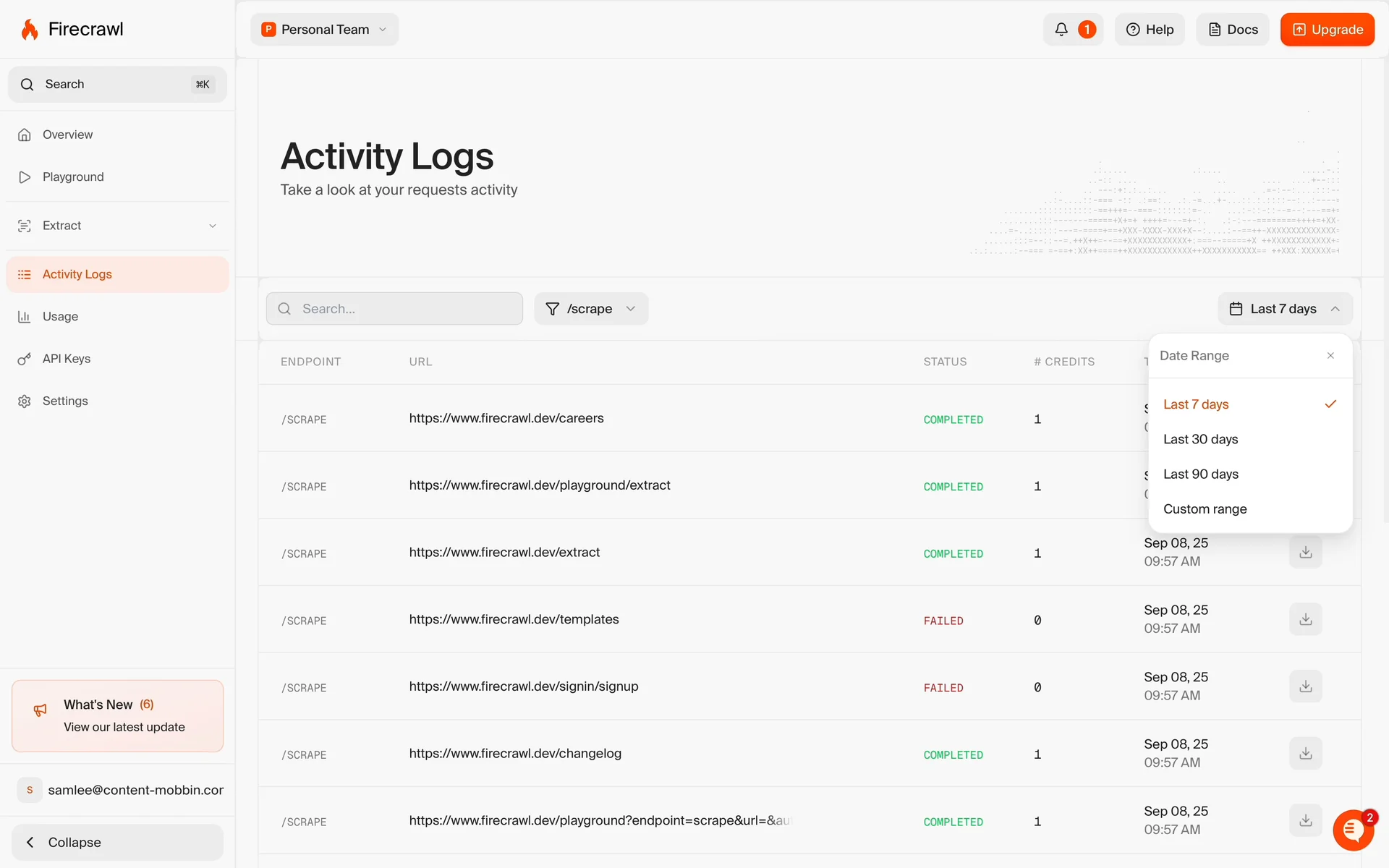This screenshot has height=868, width=1389.
Task: Open the /scrape endpoint filter dropdown
Action: (591, 309)
